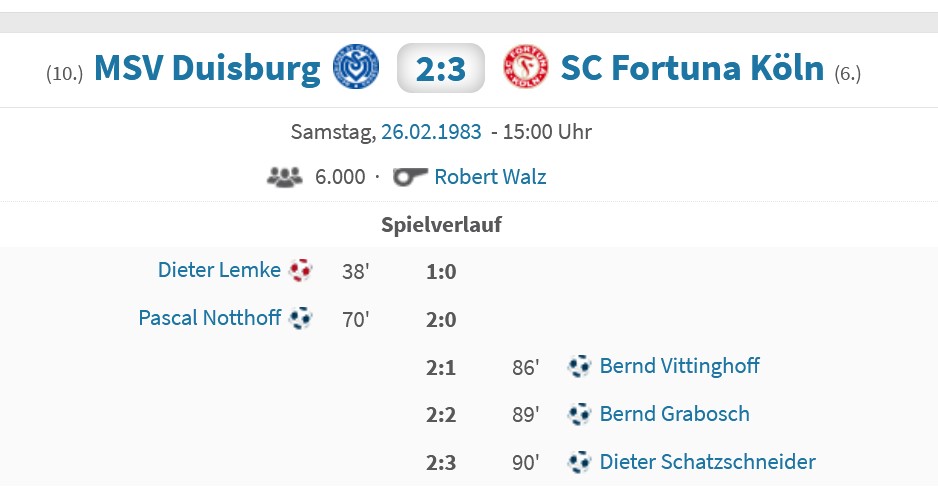938x495 pixels.
Task: Open Bernd Grabosch's player profile
Action: [x=674, y=414]
